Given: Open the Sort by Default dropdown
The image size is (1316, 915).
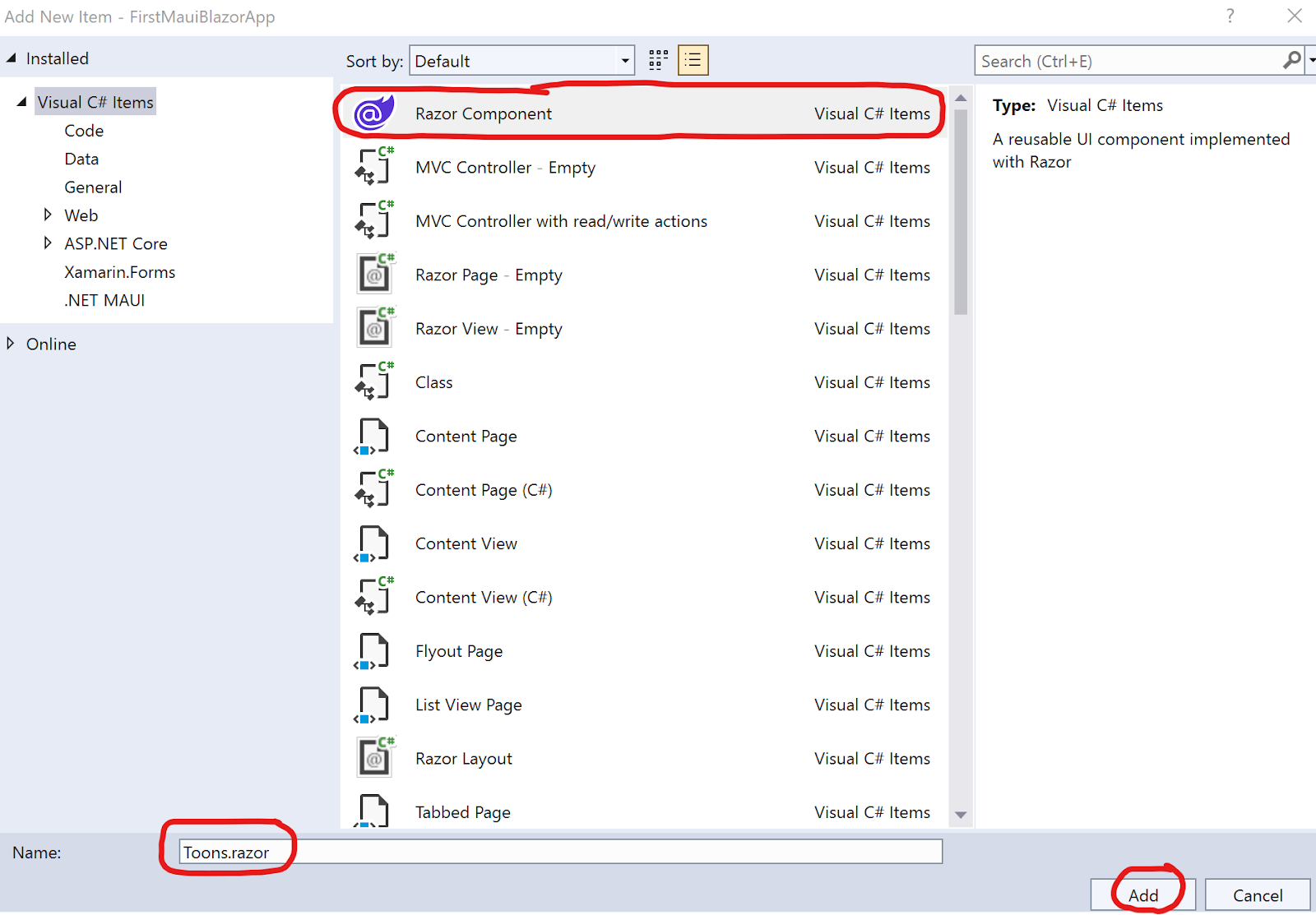Looking at the screenshot, I should click(521, 61).
